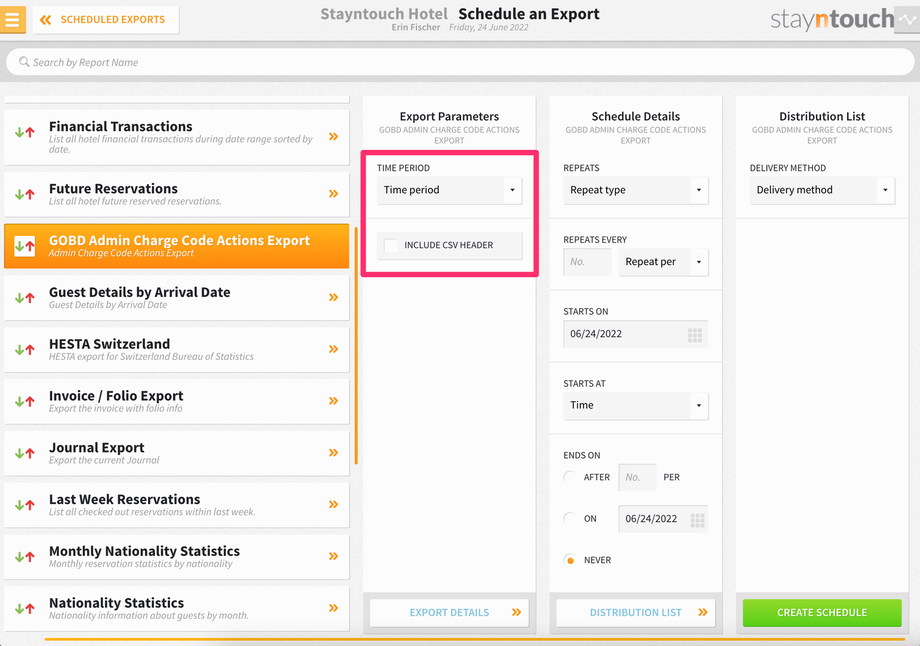920x646 pixels.
Task: Select Future Reservations export
Action: point(177,194)
